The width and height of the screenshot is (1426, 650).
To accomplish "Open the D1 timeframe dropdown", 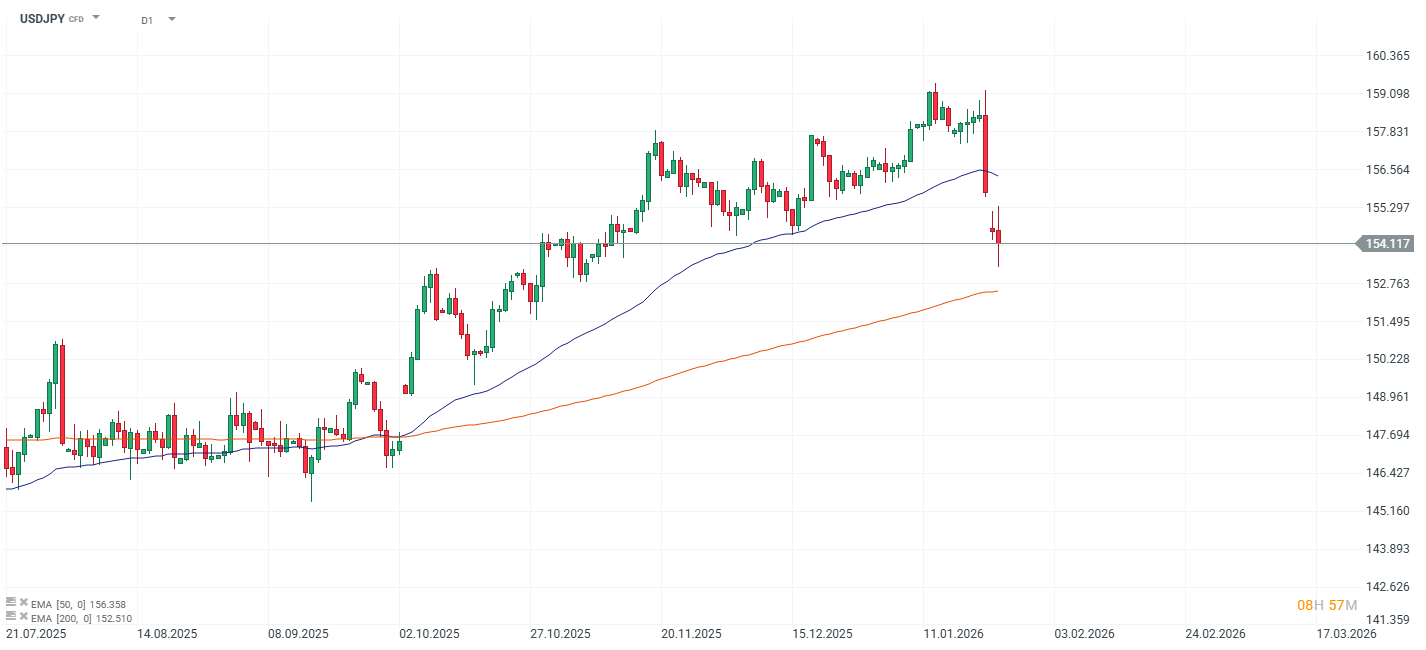I will coord(170,18).
